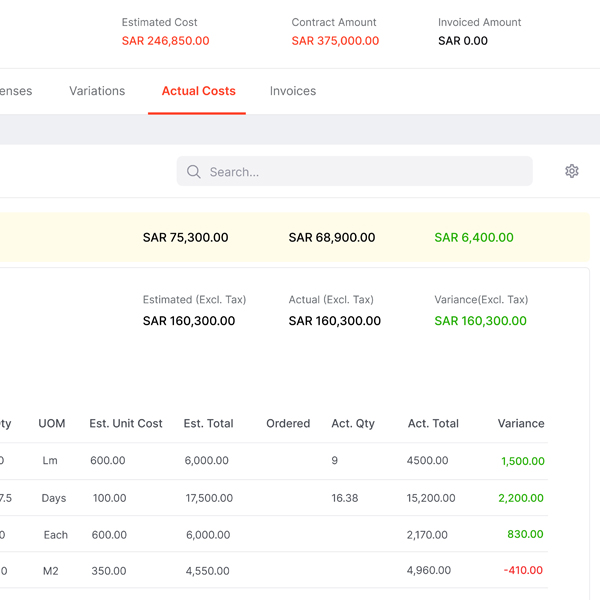Switch to the Variations tab

[97, 91]
